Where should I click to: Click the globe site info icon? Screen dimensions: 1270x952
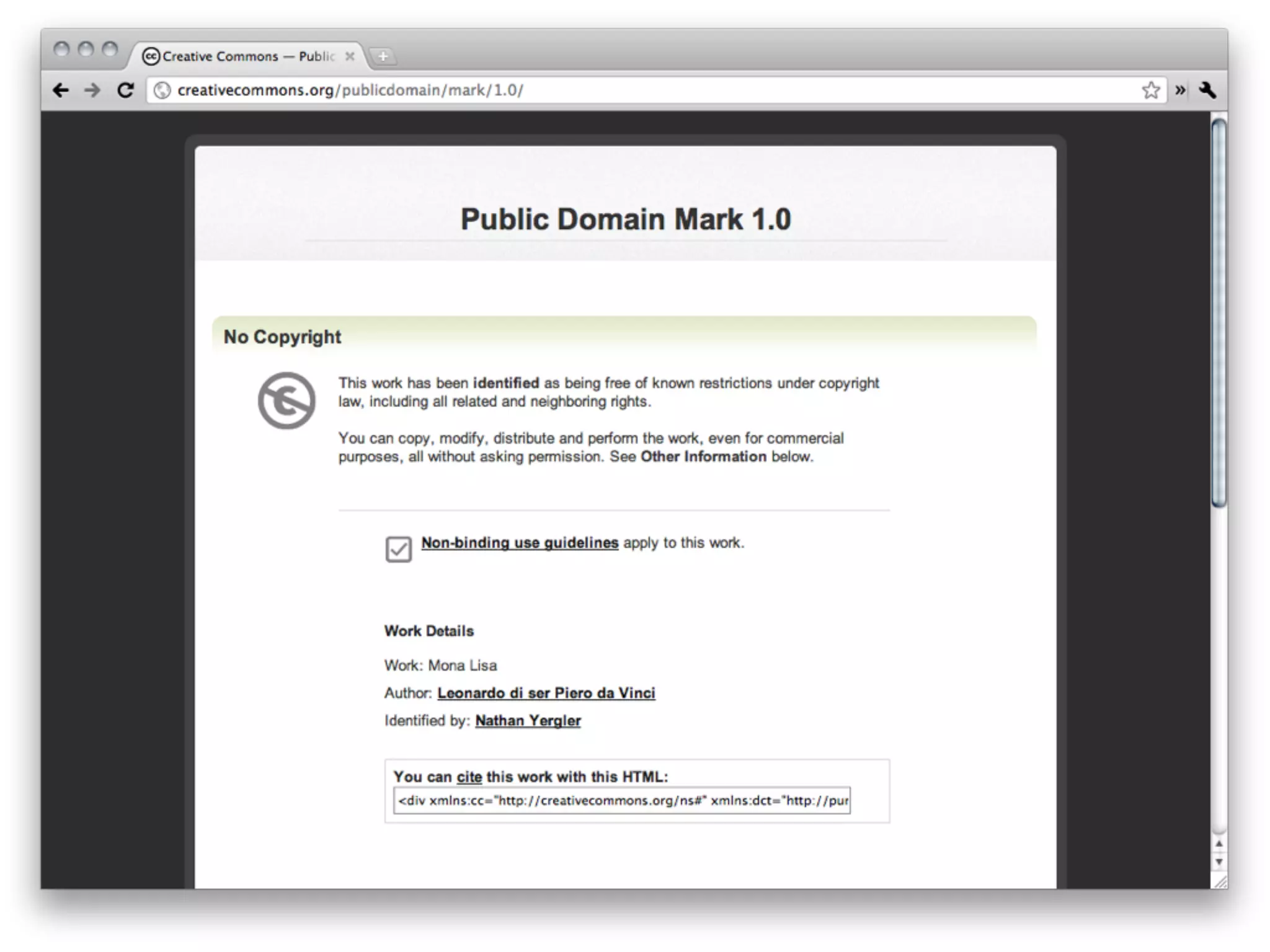162,90
